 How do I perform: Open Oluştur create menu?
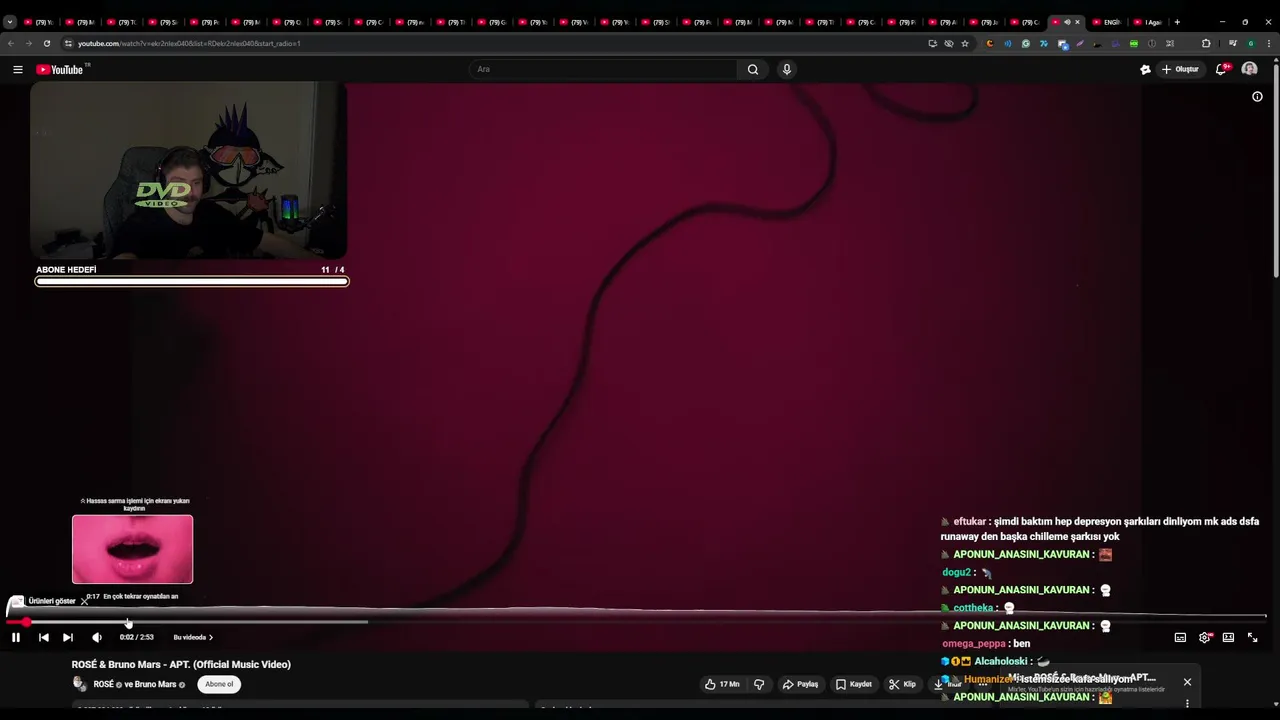click(1180, 69)
